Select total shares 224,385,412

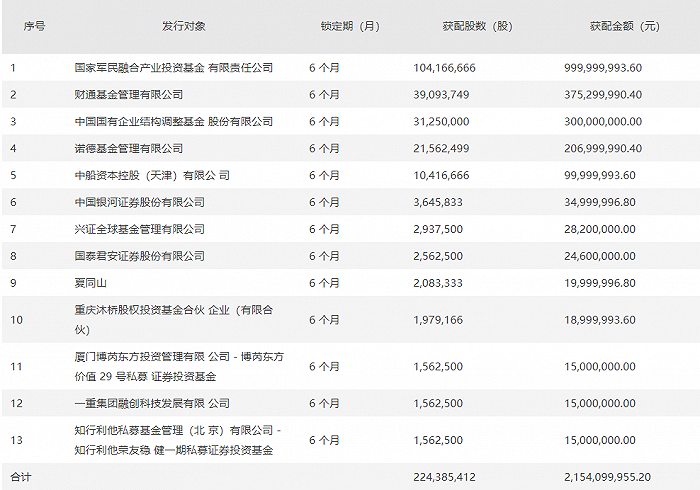[x=444, y=477]
